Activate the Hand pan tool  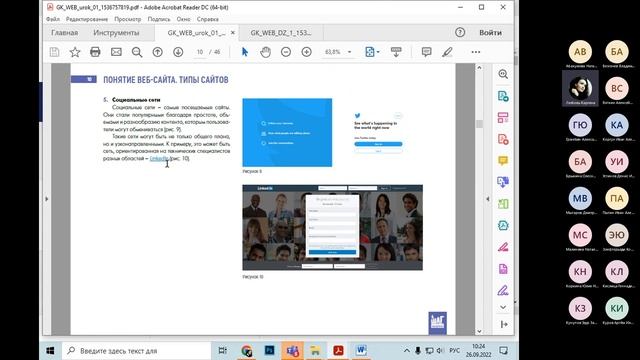coord(265,52)
